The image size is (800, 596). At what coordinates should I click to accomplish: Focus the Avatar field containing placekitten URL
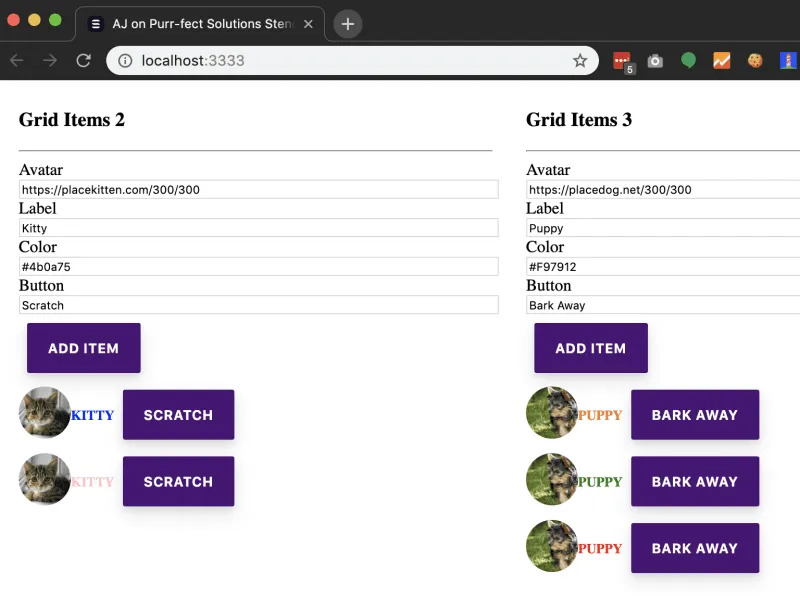coord(258,190)
